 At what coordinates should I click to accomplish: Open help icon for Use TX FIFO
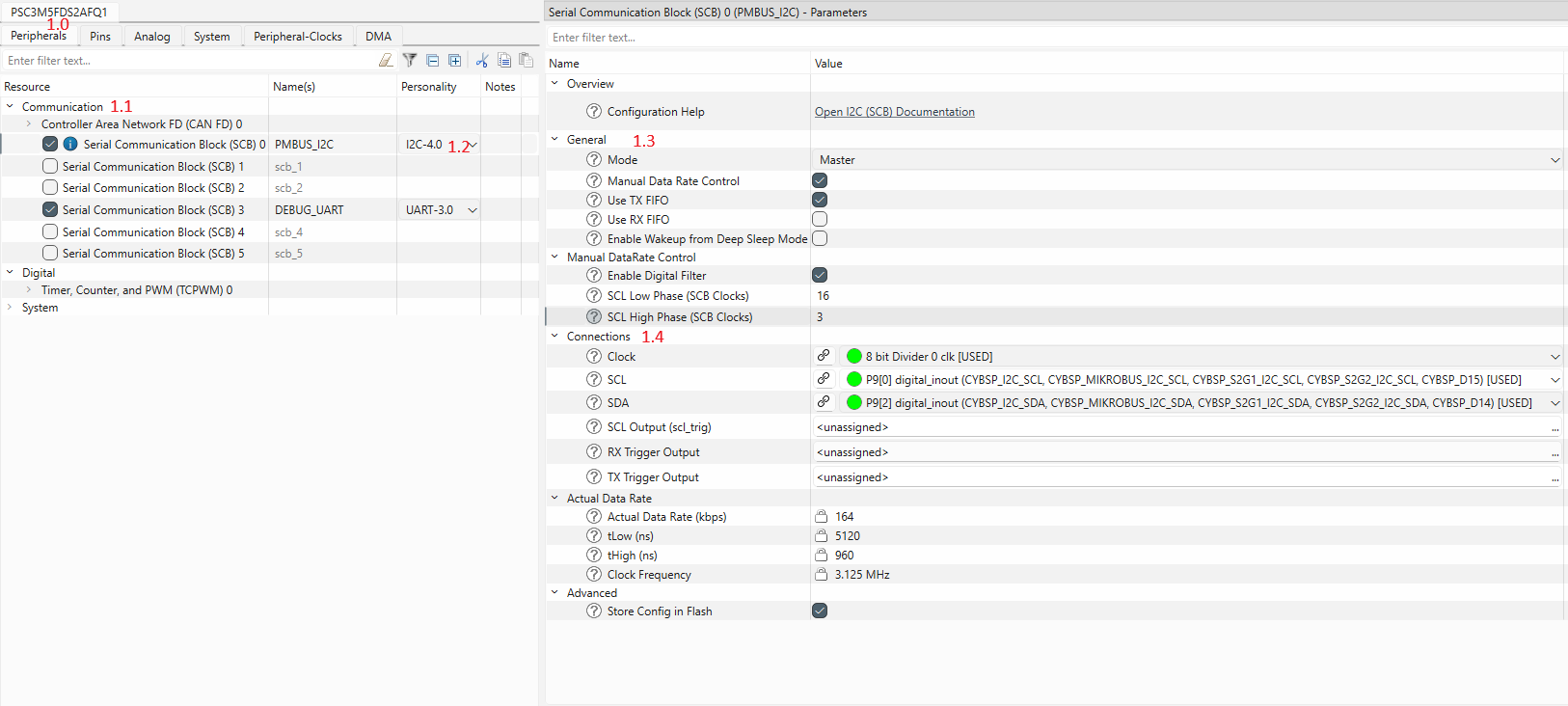tap(594, 200)
